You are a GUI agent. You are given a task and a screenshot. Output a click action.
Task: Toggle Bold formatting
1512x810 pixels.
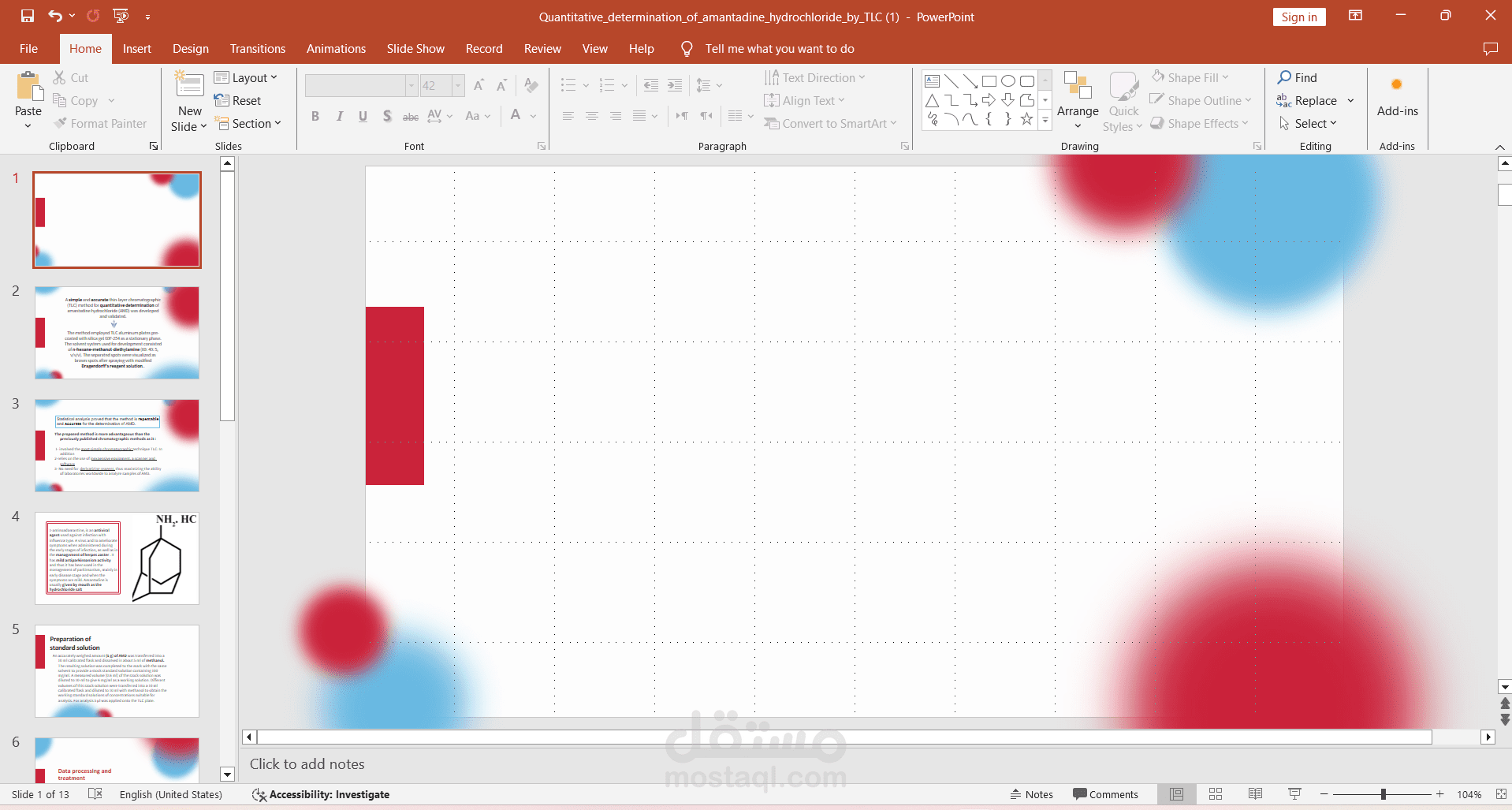(x=315, y=116)
